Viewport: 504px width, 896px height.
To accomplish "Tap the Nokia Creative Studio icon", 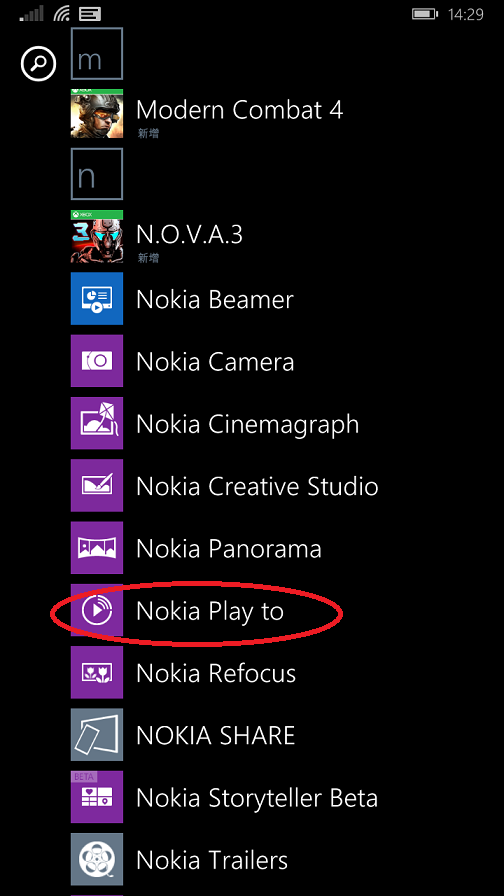I will 97,485.
